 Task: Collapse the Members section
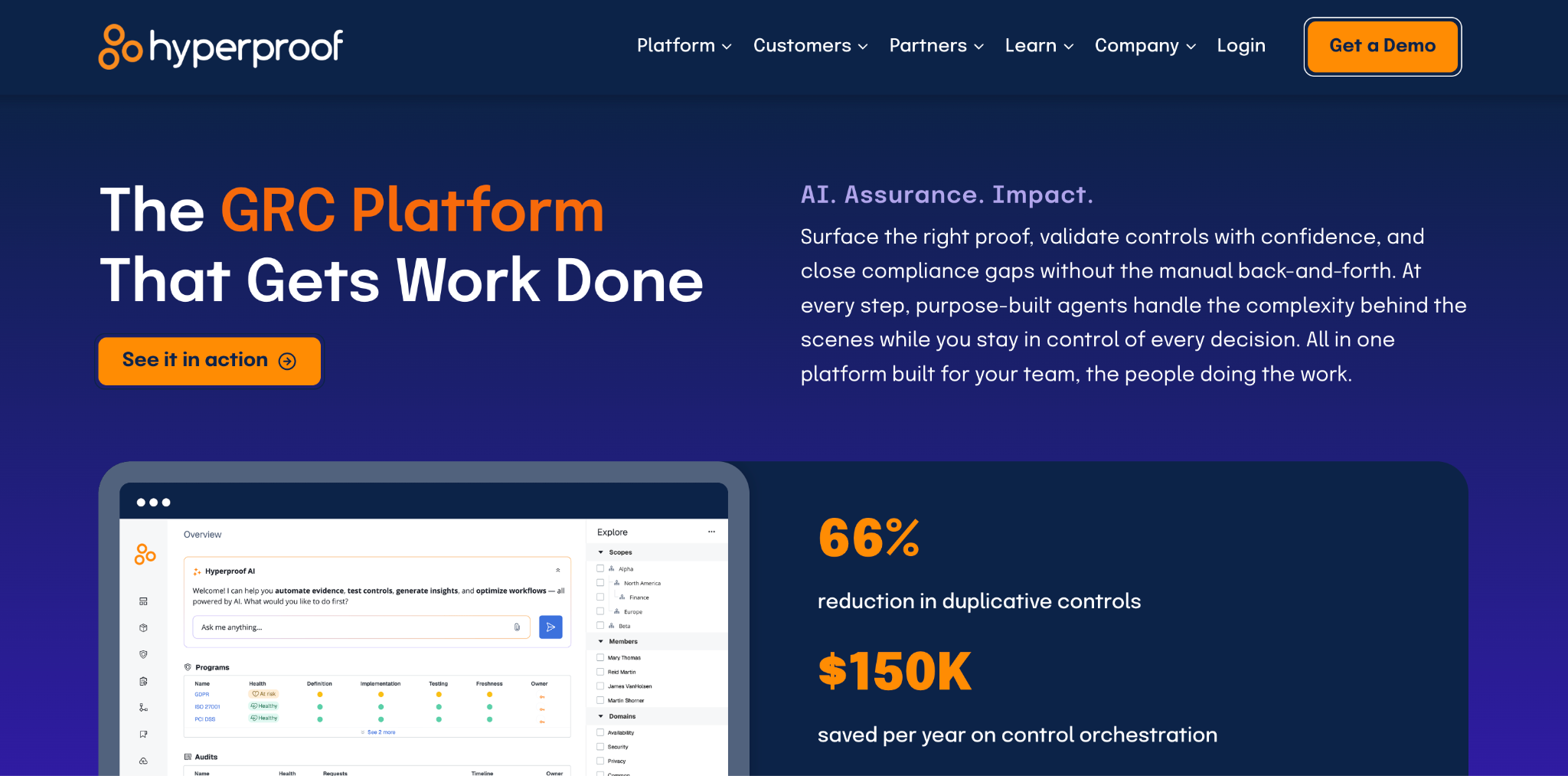pyautogui.click(x=601, y=641)
